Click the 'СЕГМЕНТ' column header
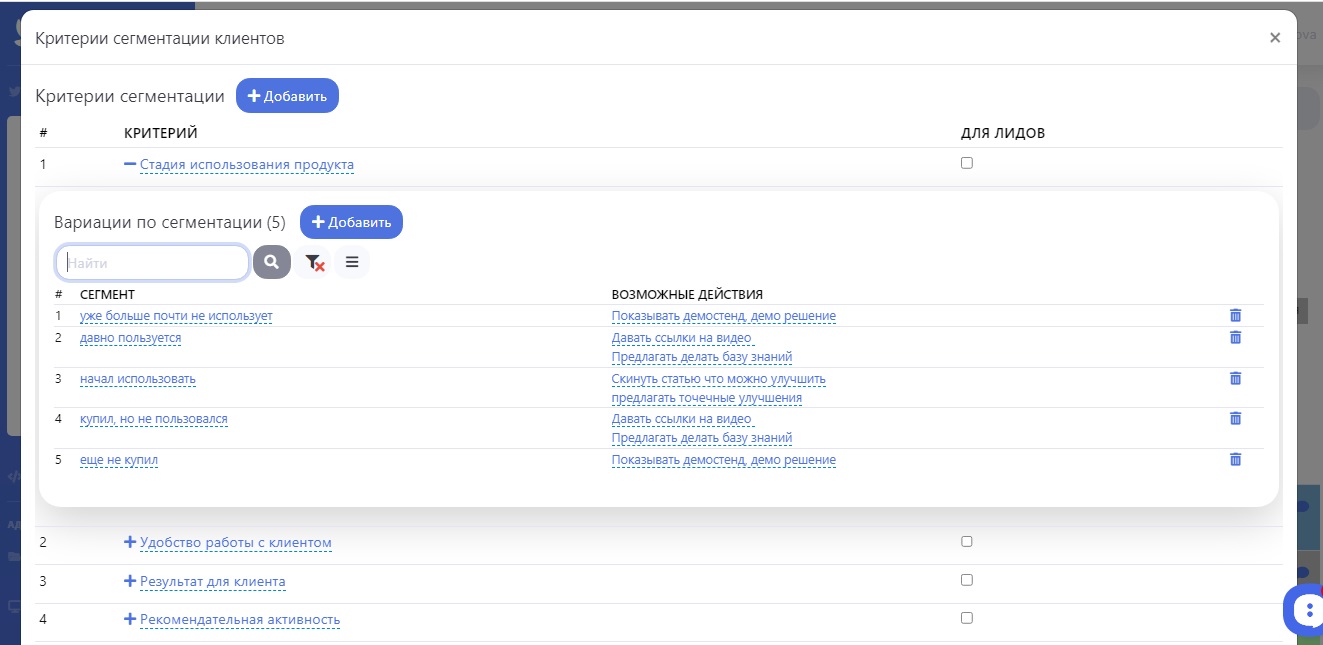Image resolution: width=1323 pixels, height=645 pixels. (x=107, y=295)
